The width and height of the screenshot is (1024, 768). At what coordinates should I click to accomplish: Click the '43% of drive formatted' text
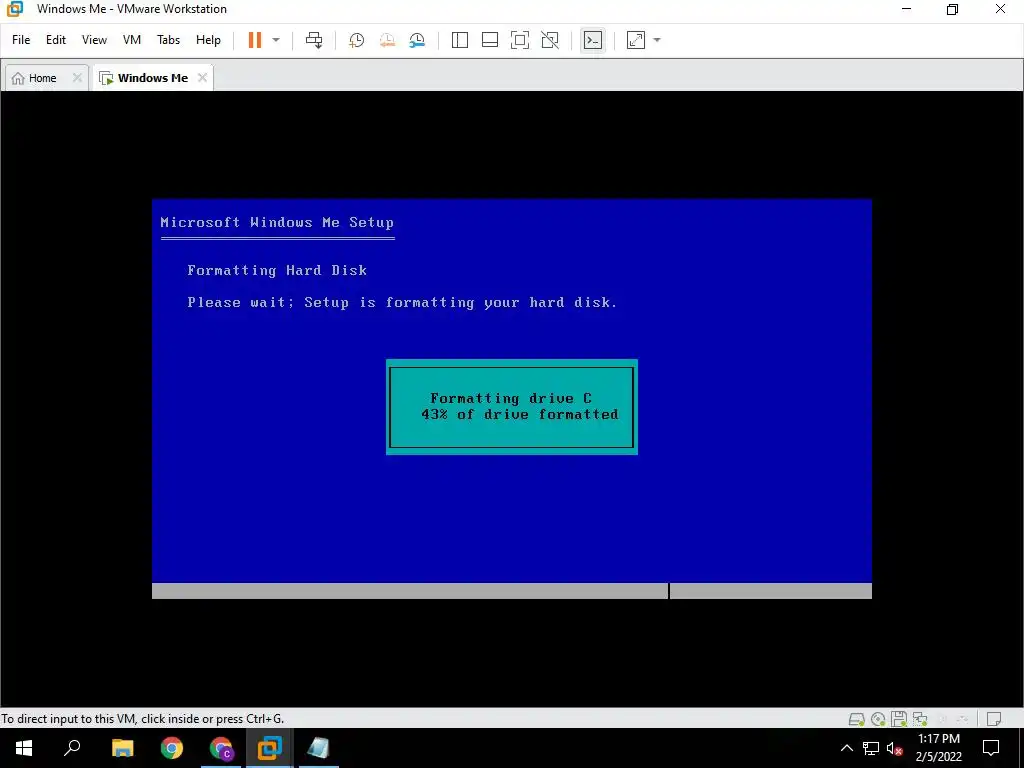click(x=520, y=414)
